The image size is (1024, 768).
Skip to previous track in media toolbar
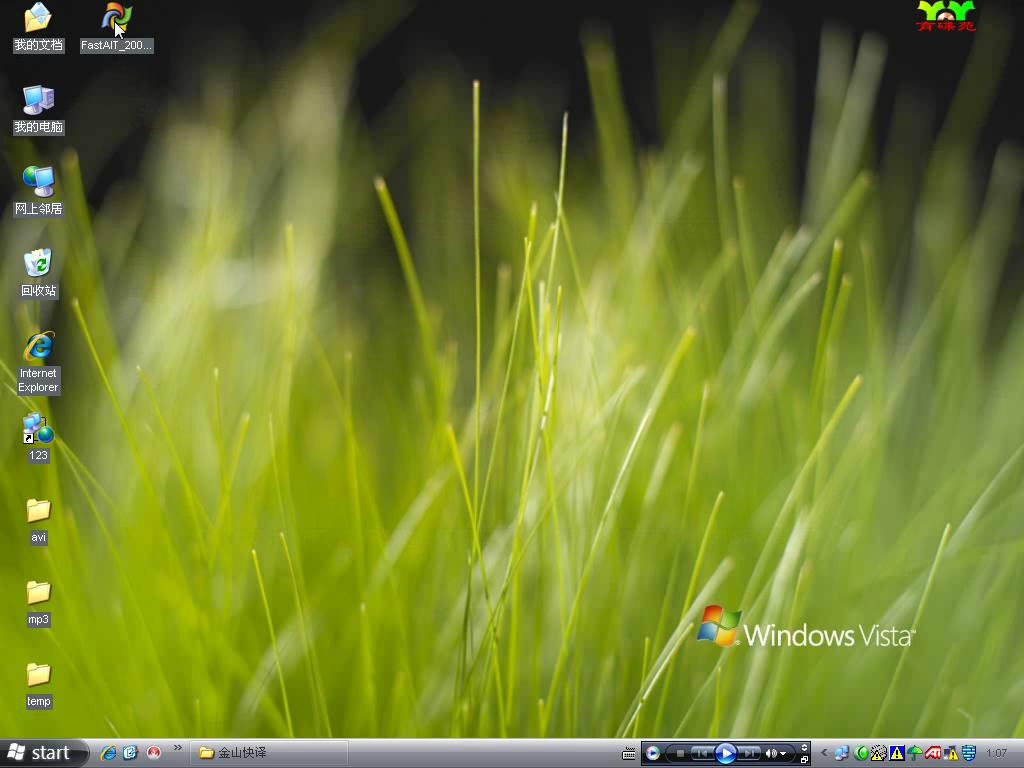coord(703,754)
